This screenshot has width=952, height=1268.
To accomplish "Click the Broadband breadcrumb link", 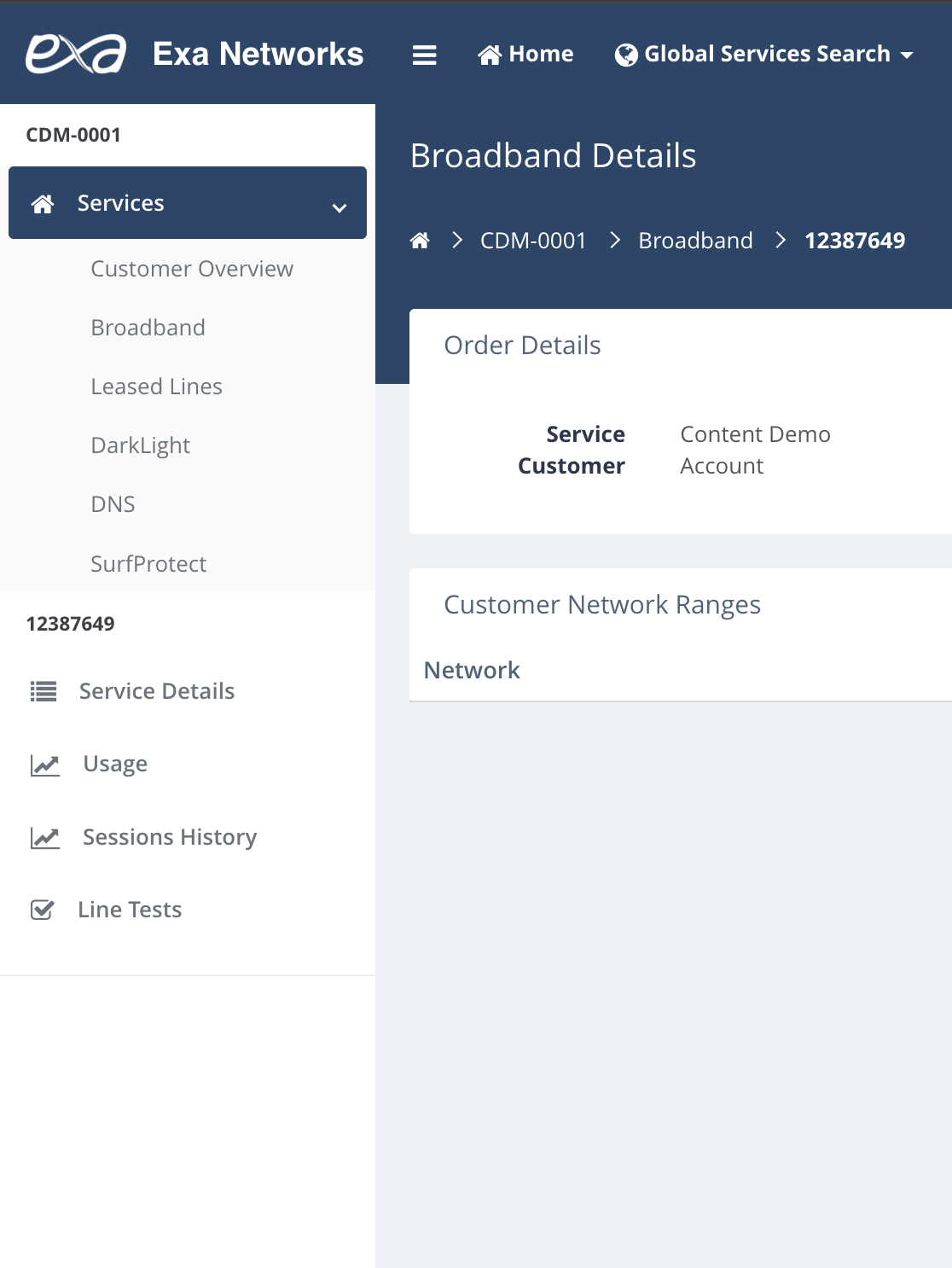I will click(695, 241).
